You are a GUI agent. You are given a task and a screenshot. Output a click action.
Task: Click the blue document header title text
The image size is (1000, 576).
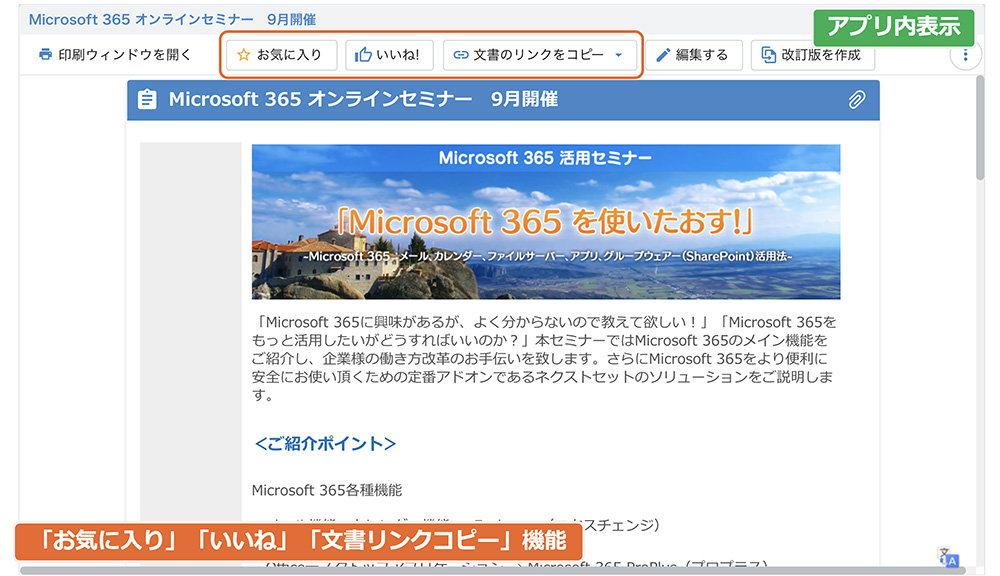tap(363, 100)
